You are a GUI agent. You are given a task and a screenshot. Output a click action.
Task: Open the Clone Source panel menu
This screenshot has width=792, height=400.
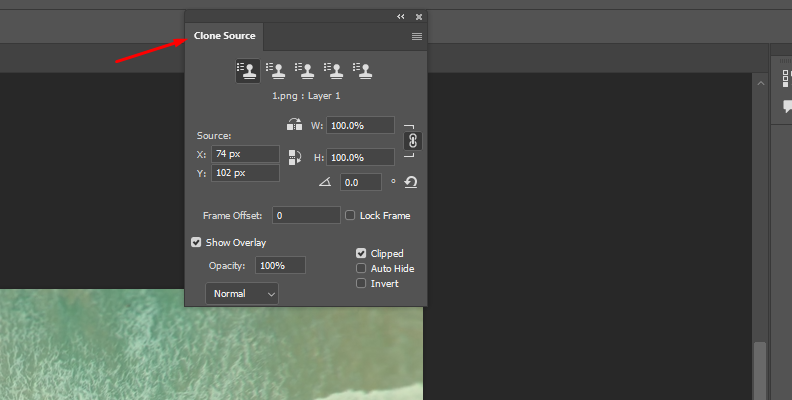coord(417,36)
